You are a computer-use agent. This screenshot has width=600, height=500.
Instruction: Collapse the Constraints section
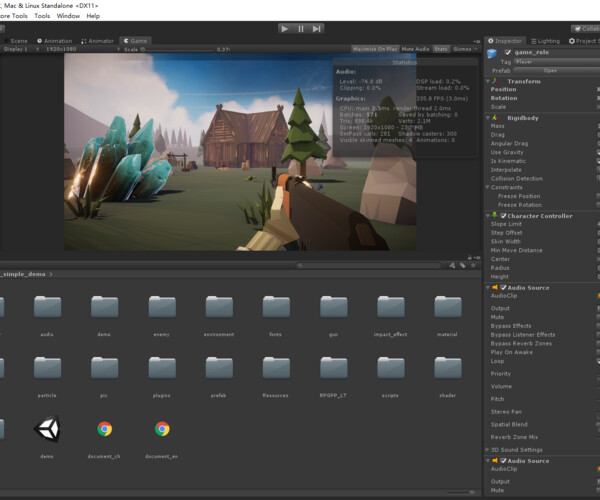point(488,187)
